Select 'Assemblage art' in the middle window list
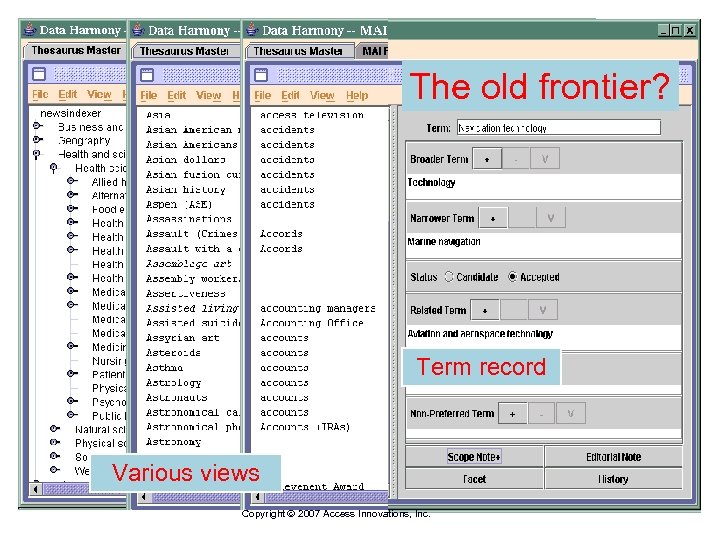 [188, 264]
